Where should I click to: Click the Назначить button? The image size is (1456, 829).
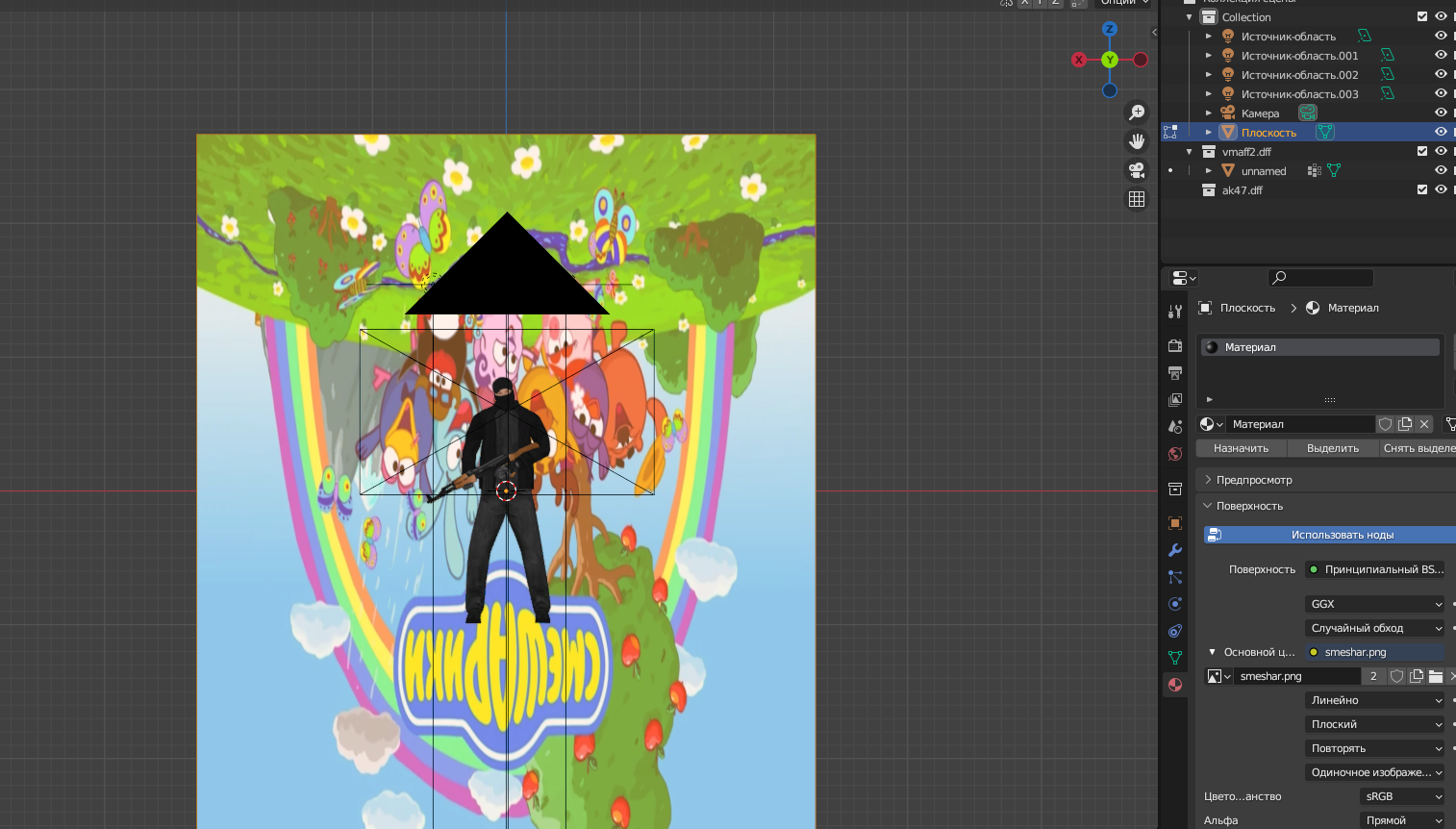coord(1241,448)
